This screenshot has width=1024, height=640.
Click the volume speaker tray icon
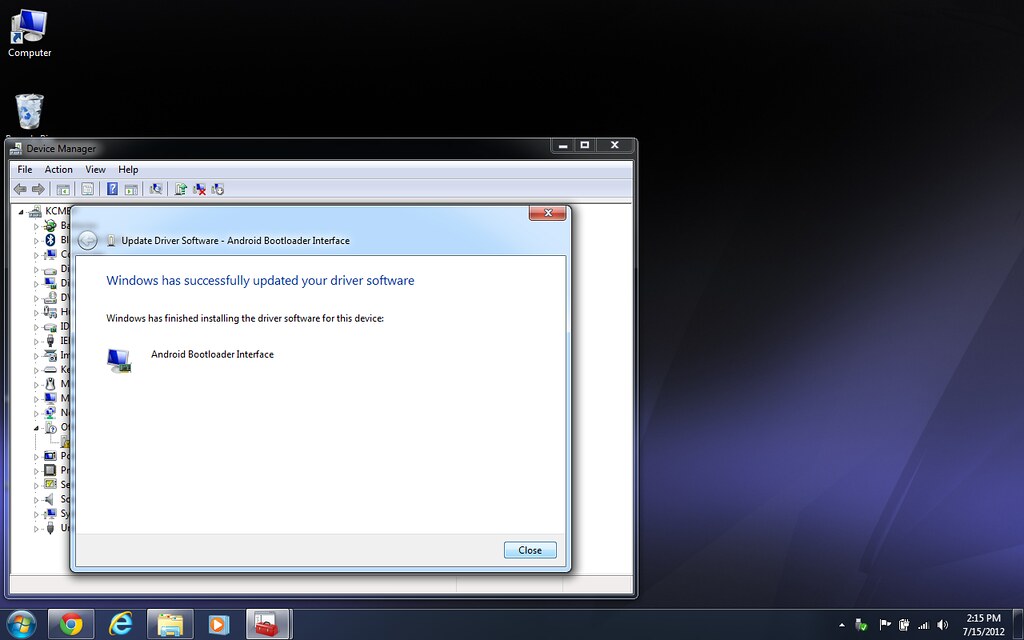tap(942, 625)
